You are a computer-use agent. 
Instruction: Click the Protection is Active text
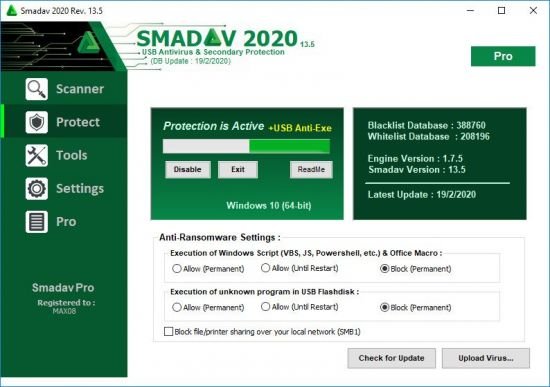pyautogui.click(x=213, y=126)
